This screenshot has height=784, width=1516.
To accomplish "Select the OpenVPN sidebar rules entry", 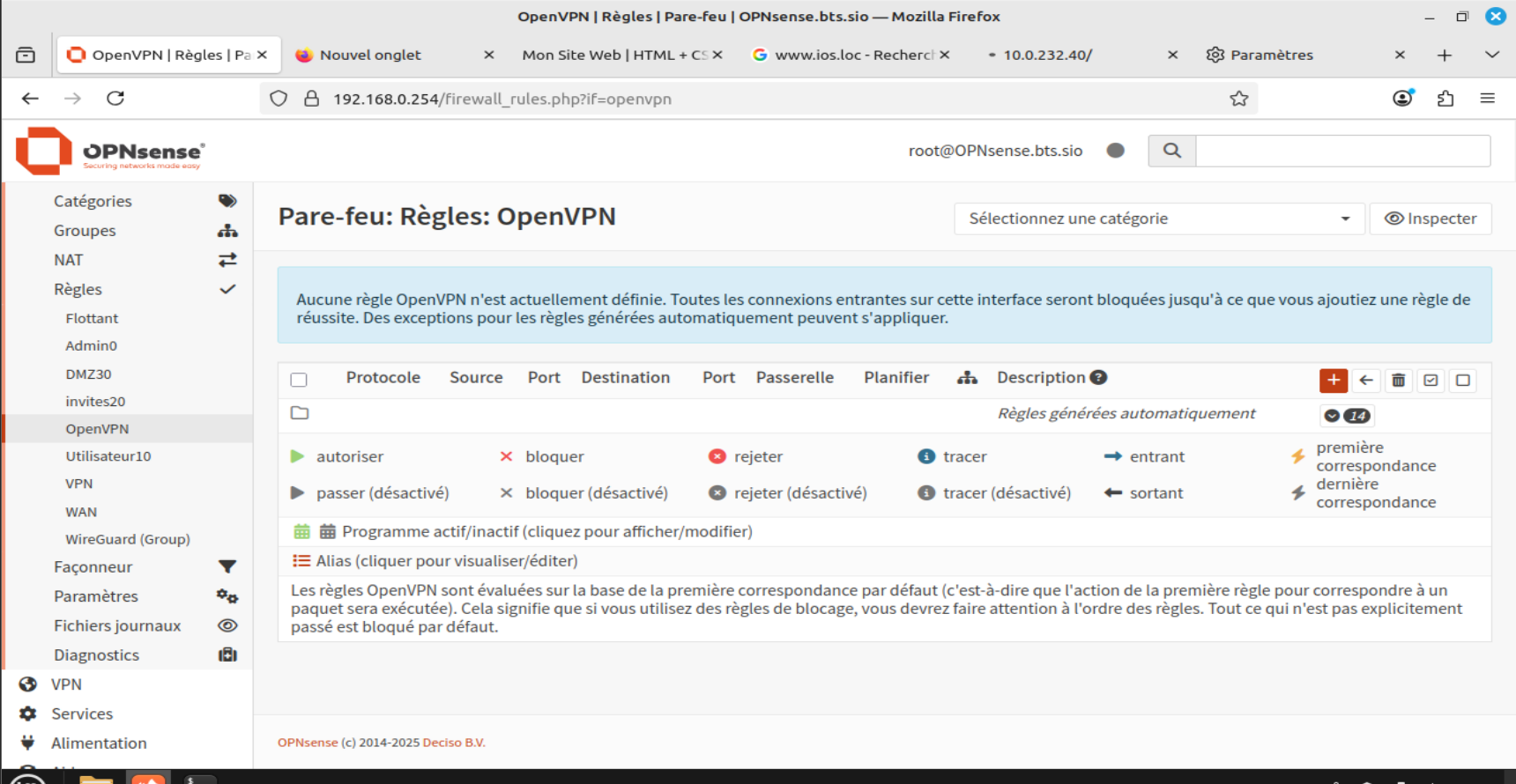I will 128,428.
